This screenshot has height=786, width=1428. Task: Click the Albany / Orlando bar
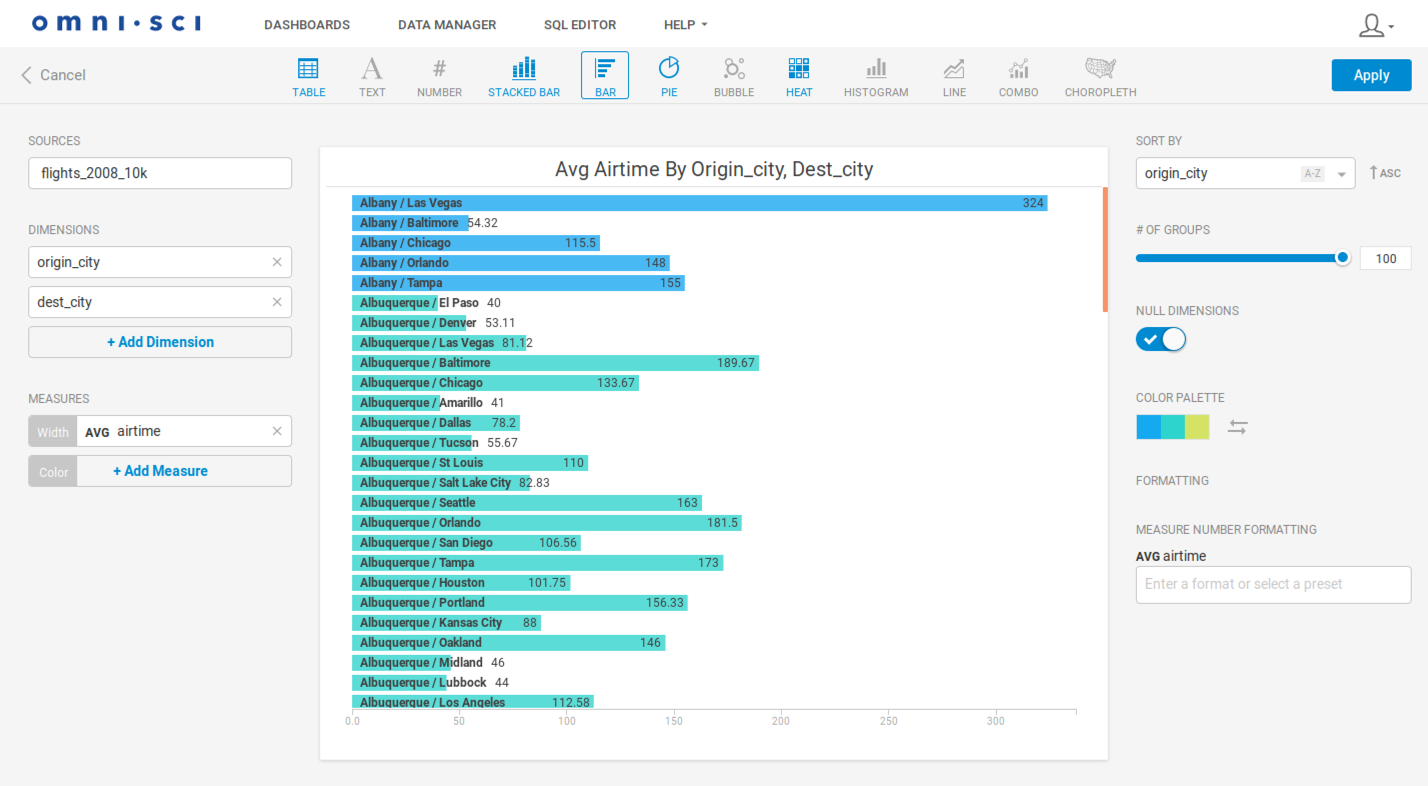510,263
